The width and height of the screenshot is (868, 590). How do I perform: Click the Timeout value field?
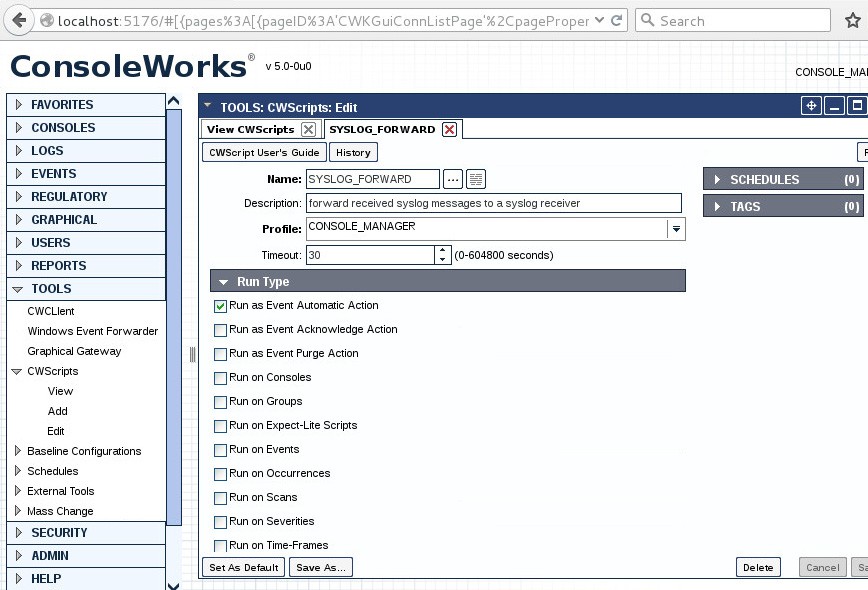pos(370,255)
